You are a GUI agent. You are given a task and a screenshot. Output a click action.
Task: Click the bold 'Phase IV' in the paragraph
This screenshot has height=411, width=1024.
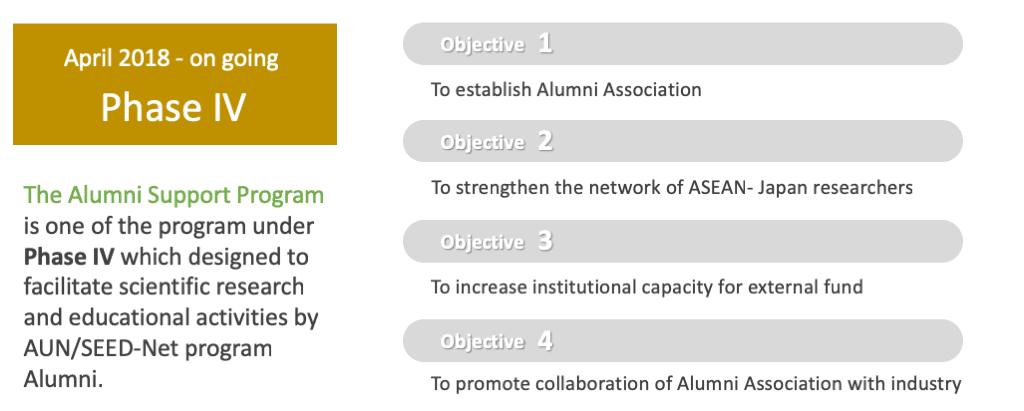(x=69, y=257)
